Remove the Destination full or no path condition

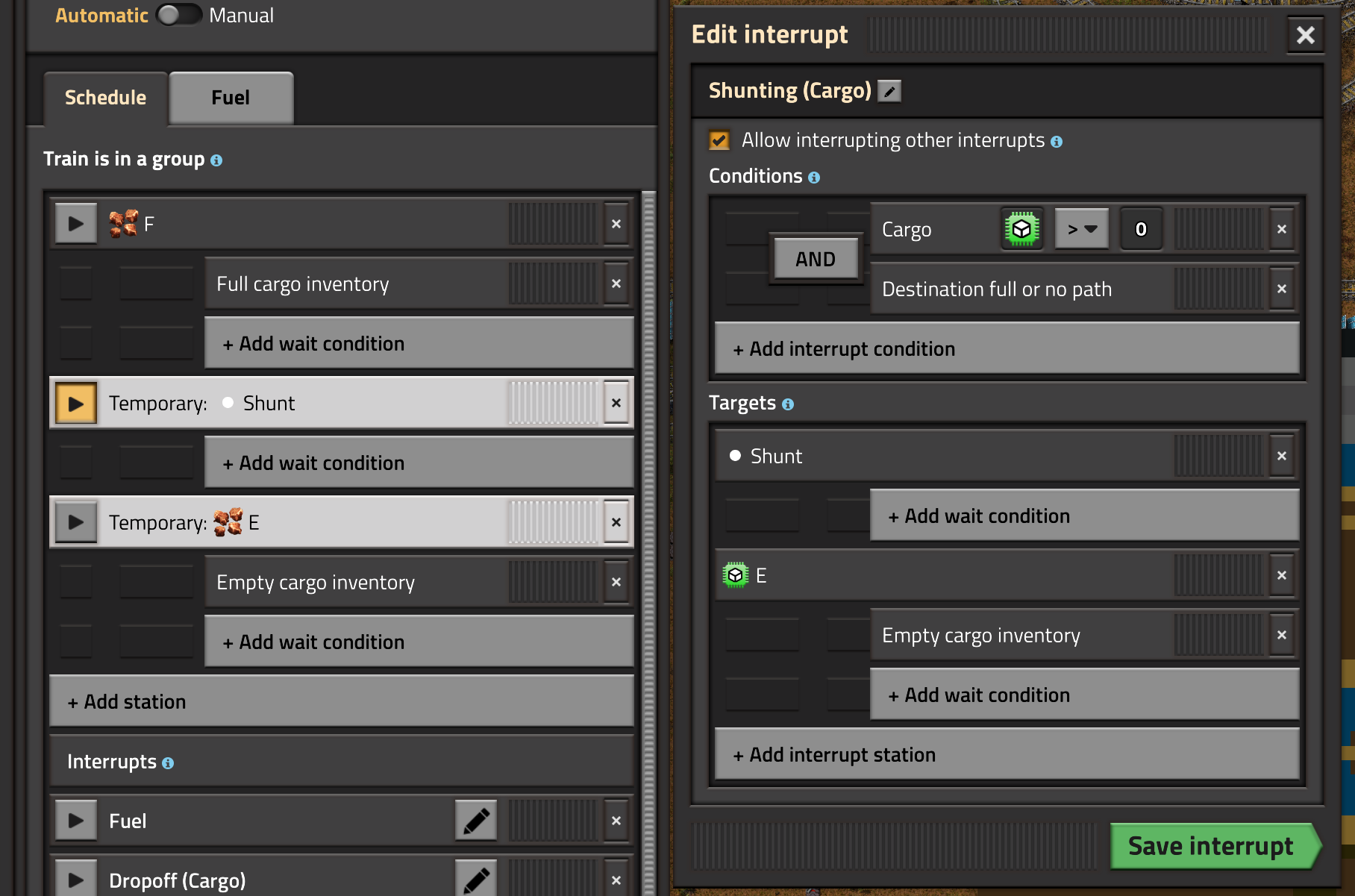(x=1281, y=289)
